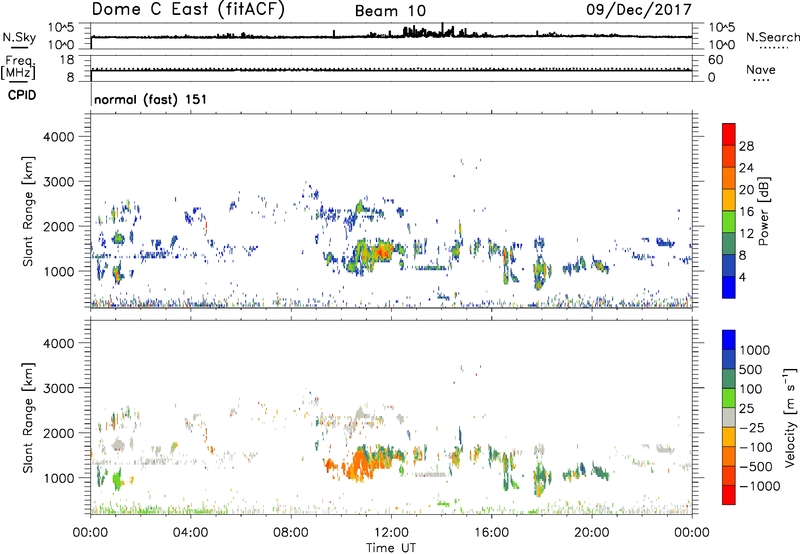Click the N.Sky noise spike near 14:00
The image size is (800, 554).
442,29
